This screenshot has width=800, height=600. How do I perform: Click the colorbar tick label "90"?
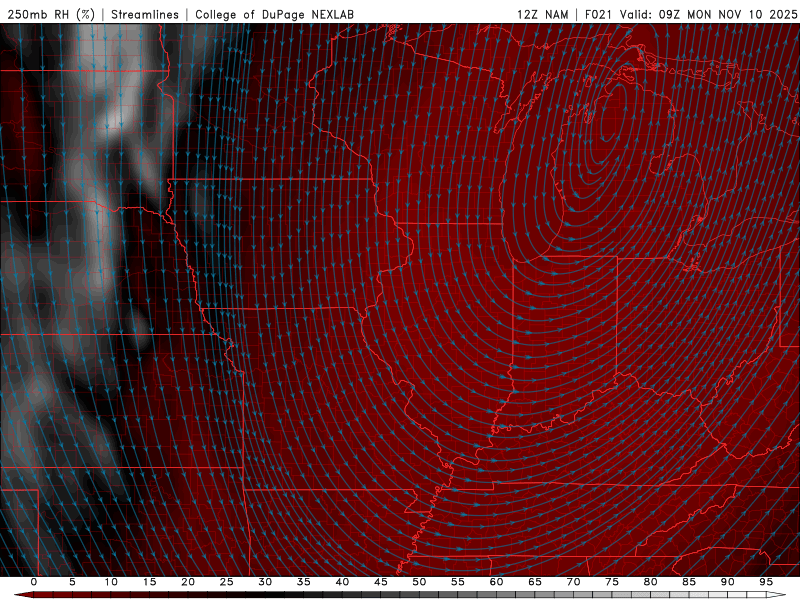click(x=727, y=582)
